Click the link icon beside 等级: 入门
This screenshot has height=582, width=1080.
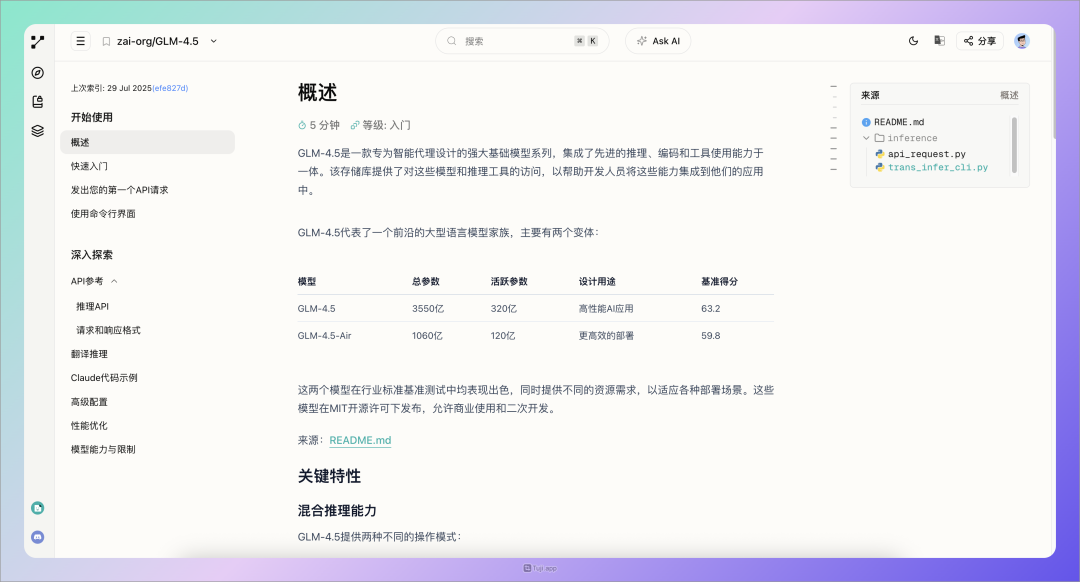(355, 125)
